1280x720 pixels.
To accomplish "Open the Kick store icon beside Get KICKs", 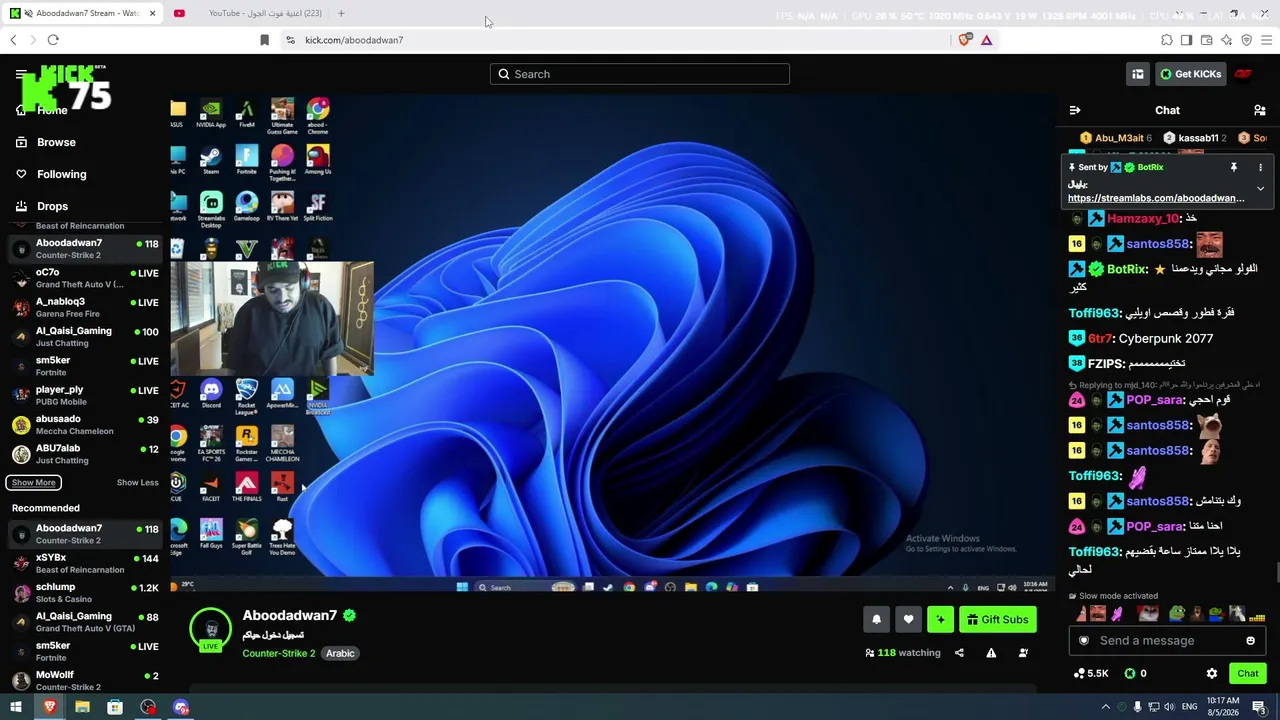I will tap(1138, 74).
